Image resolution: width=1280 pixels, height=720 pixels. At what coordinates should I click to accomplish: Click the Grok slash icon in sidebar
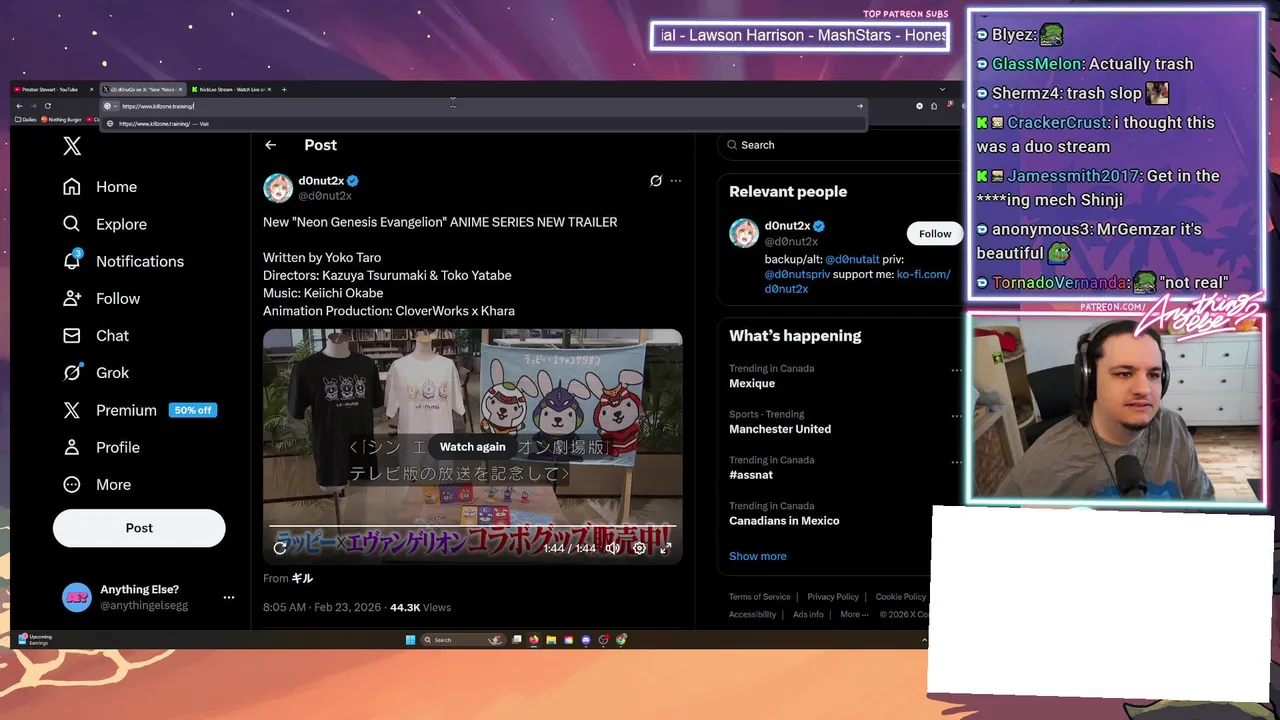point(72,372)
